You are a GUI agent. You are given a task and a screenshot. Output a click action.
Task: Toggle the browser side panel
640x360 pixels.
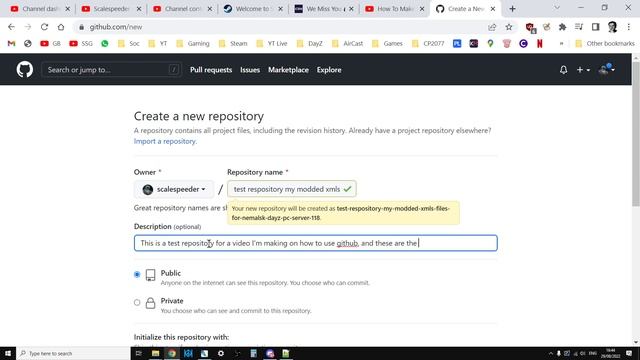pyautogui.click(x=596, y=27)
